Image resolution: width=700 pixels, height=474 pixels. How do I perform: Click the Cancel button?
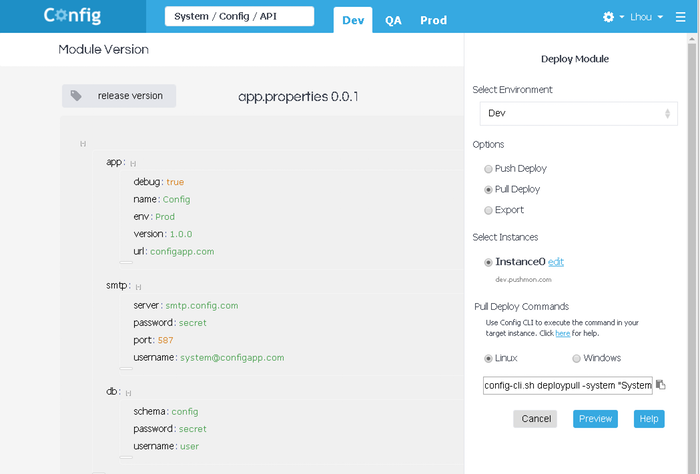pos(535,419)
